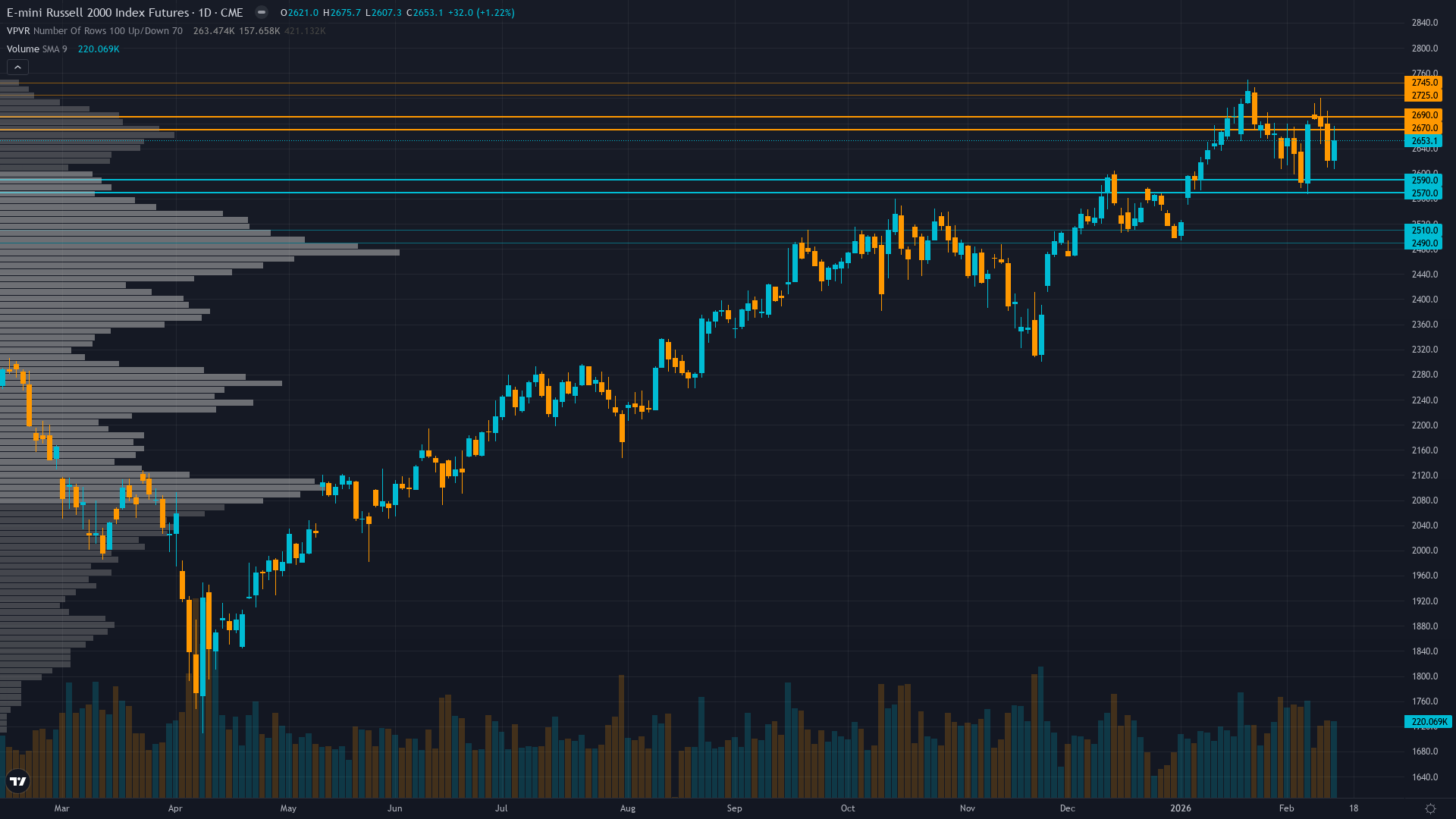Collapse the indicator legend with the chevron
The image size is (1456, 819).
(17, 67)
